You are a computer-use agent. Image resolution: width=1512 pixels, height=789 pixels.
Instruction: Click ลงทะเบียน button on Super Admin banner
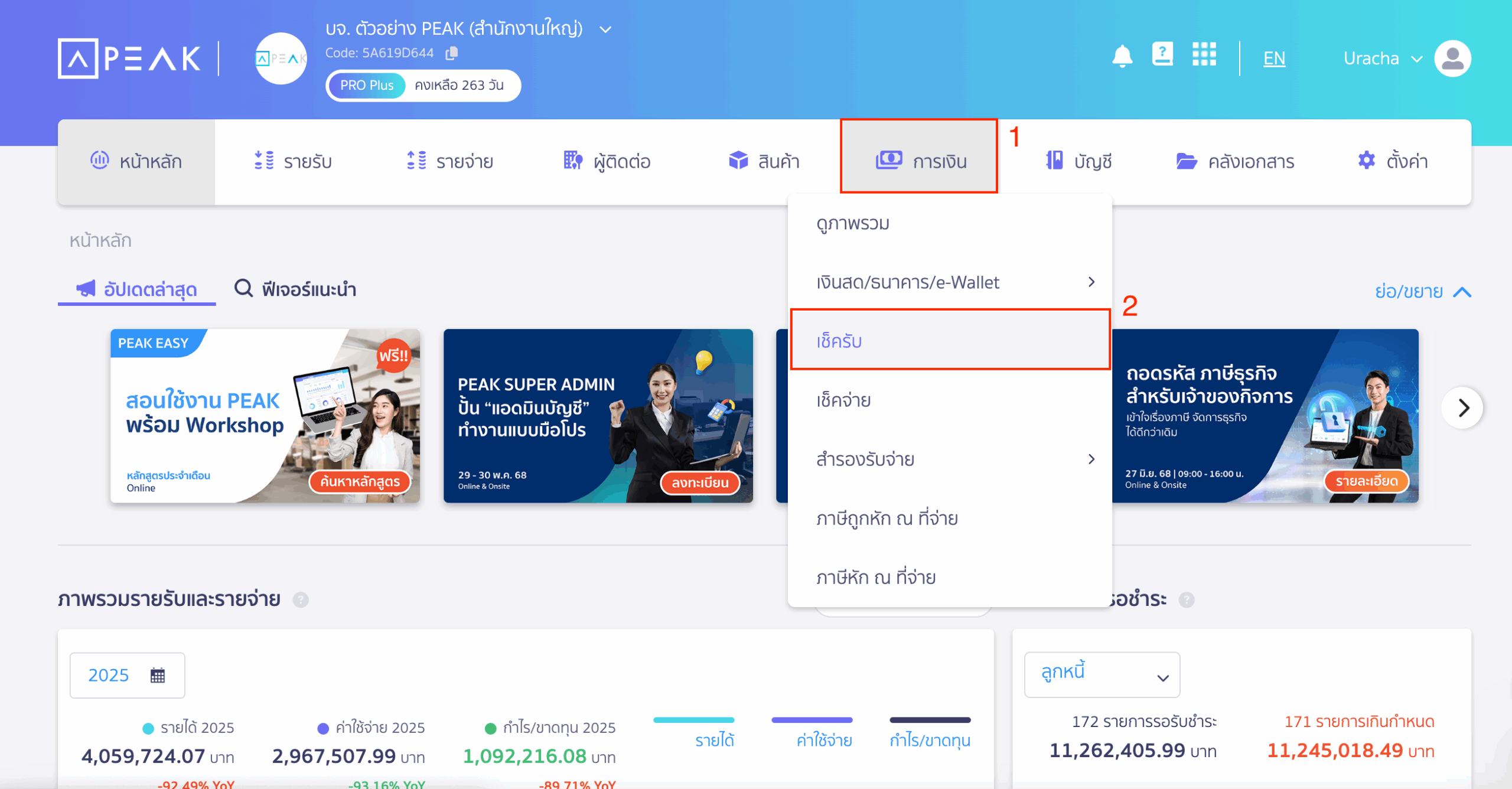coord(700,482)
